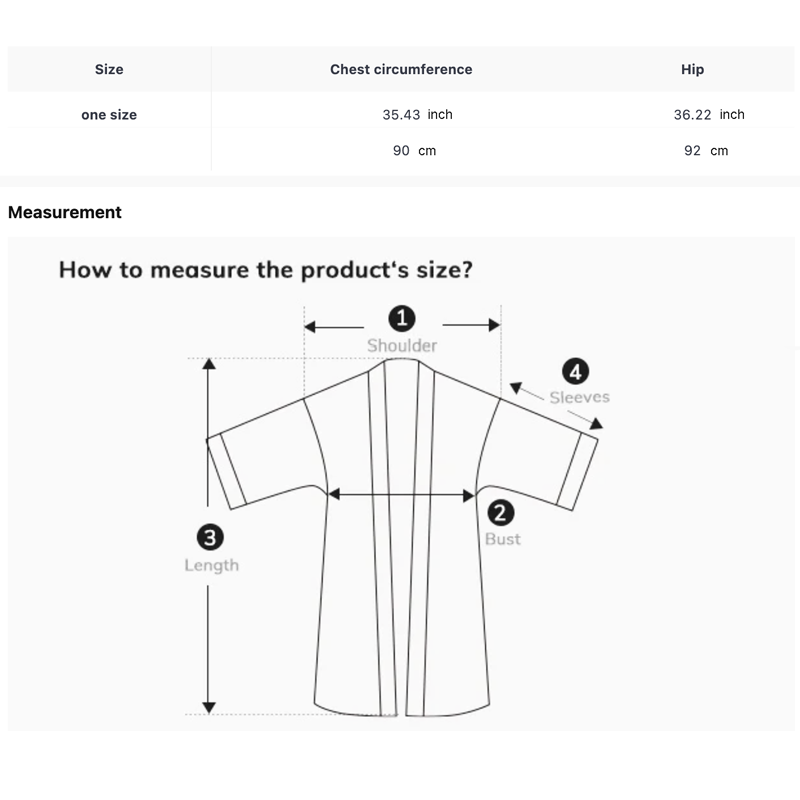The width and height of the screenshot is (800, 800).
Task: Select the Size column header
Action: tap(109, 70)
